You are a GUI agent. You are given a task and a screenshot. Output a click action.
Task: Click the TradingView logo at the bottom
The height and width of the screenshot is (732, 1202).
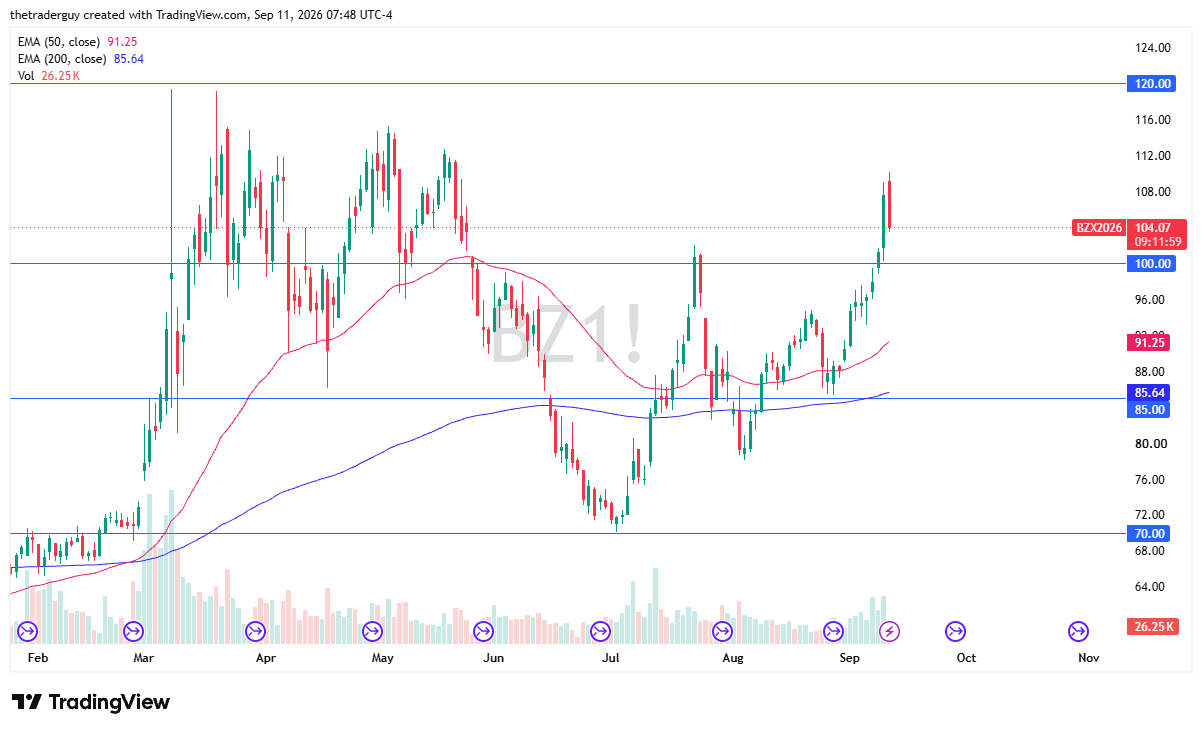[91, 702]
